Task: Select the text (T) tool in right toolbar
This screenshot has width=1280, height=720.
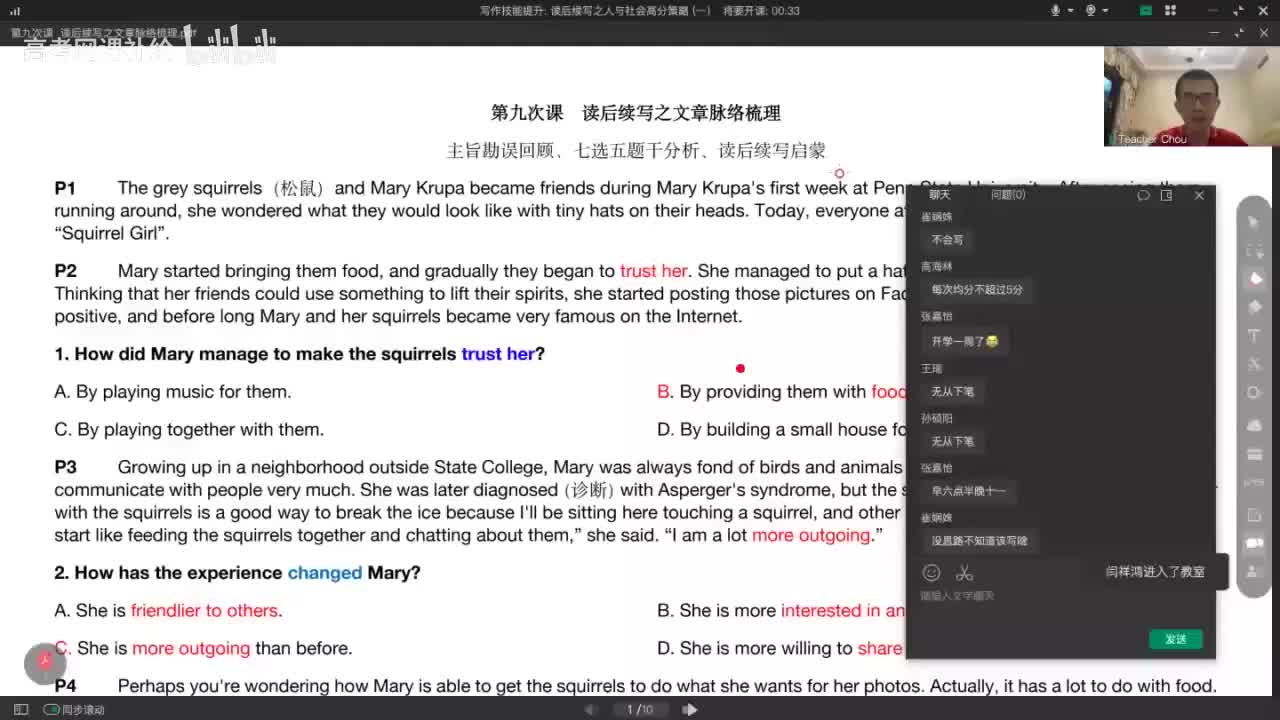Action: click(1254, 336)
